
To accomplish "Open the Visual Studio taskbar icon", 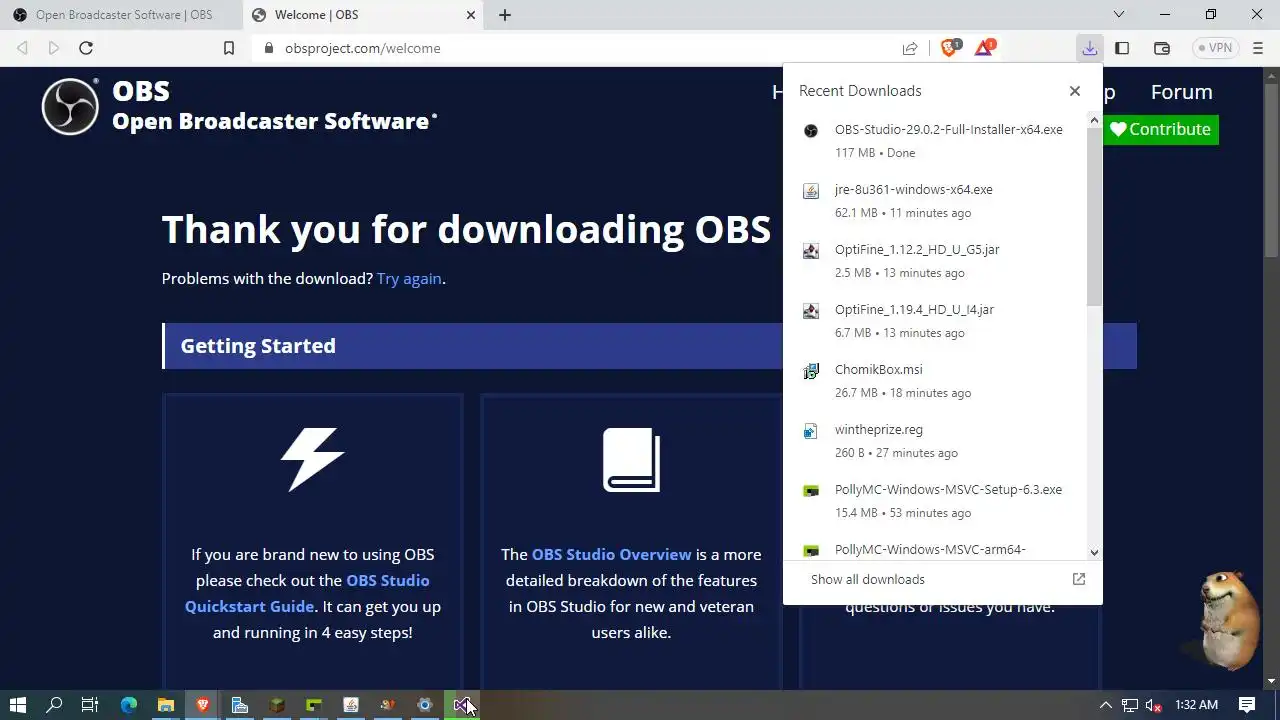I will [461, 705].
